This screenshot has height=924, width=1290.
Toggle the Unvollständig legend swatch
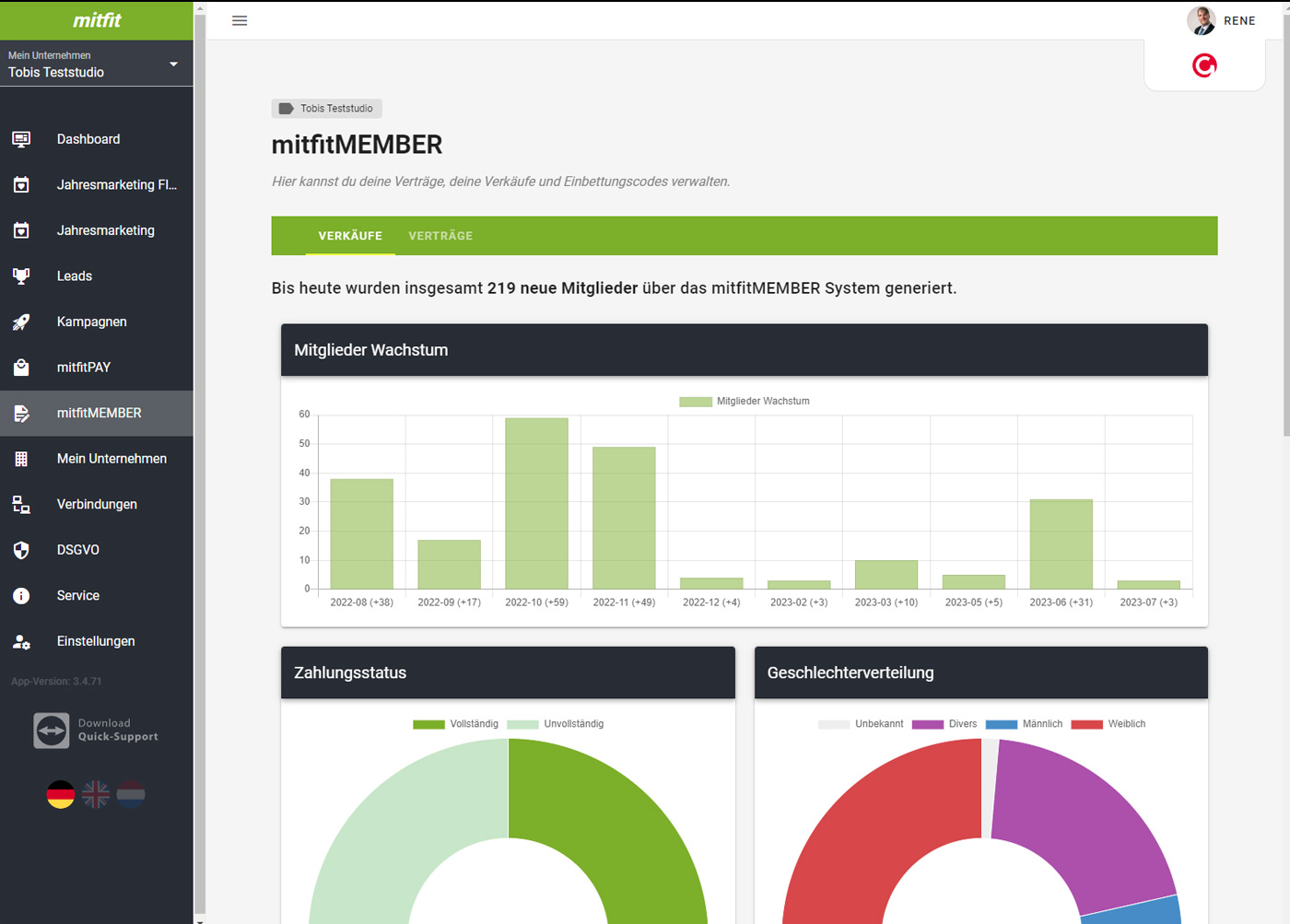[522, 724]
